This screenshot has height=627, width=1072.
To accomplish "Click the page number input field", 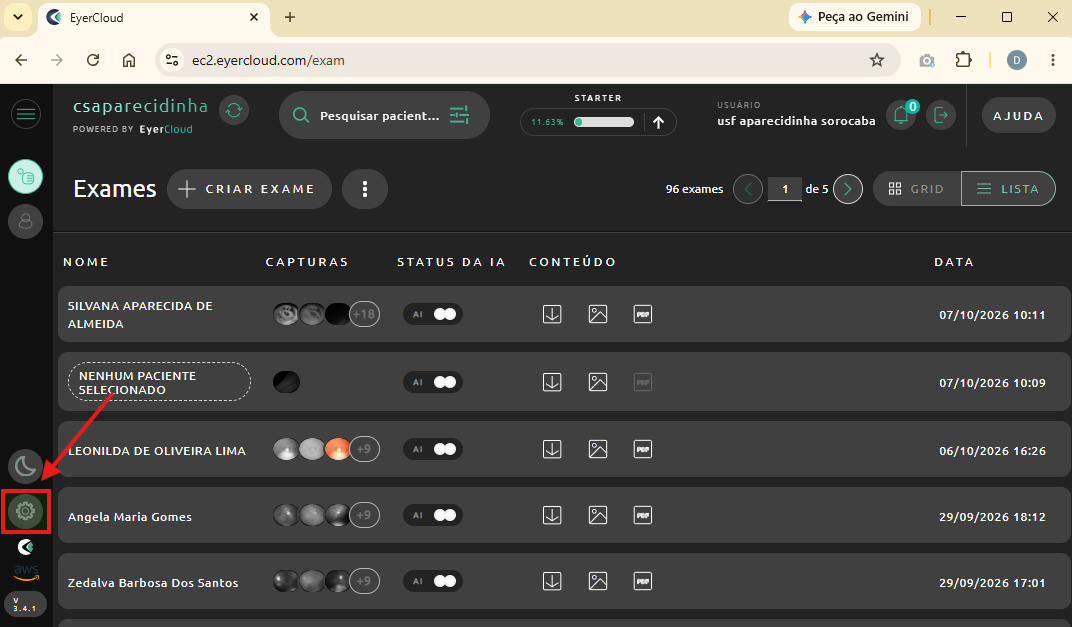I will 785,189.
